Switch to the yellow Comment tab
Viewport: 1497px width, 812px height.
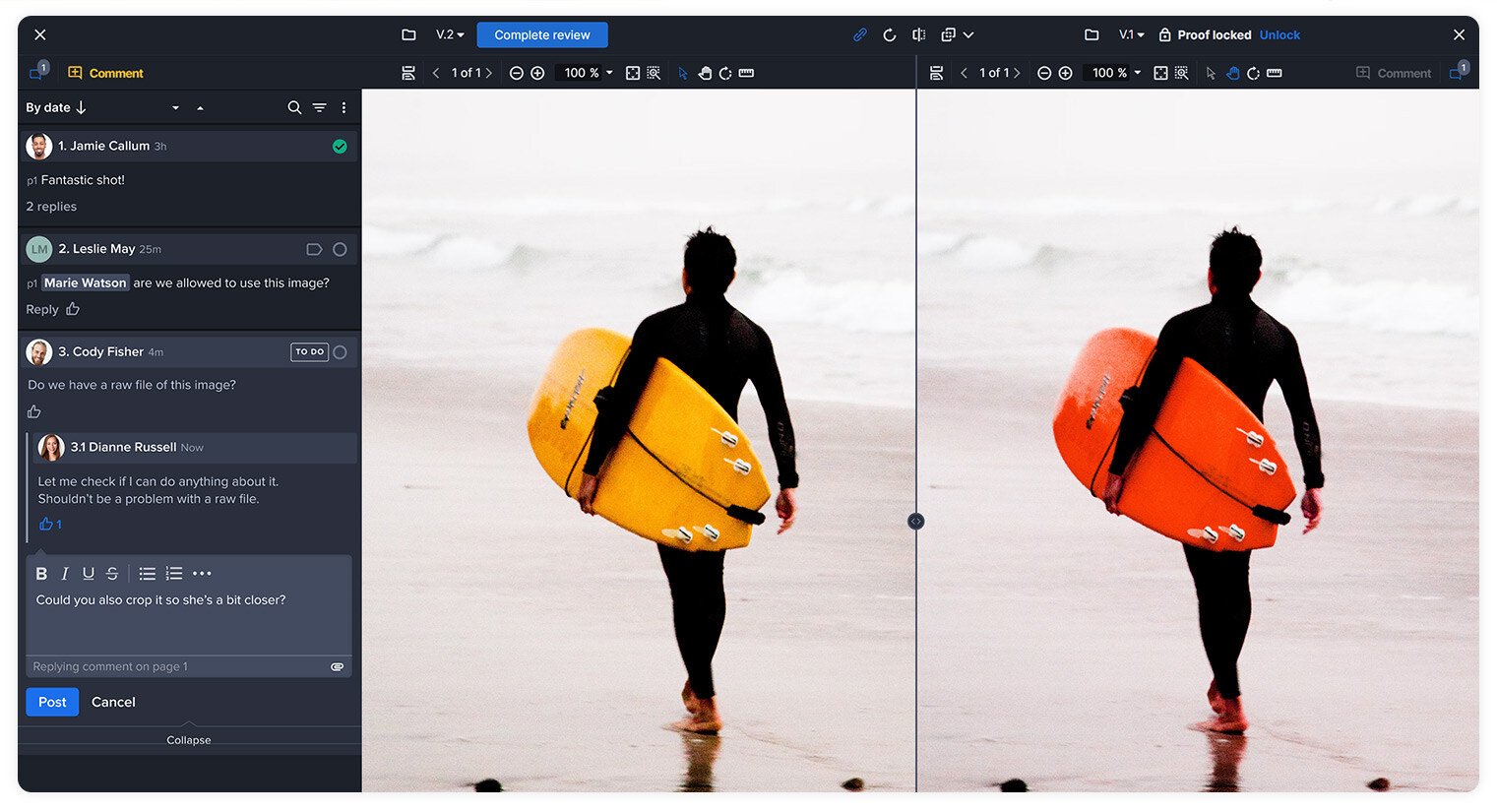click(x=105, y=73)
